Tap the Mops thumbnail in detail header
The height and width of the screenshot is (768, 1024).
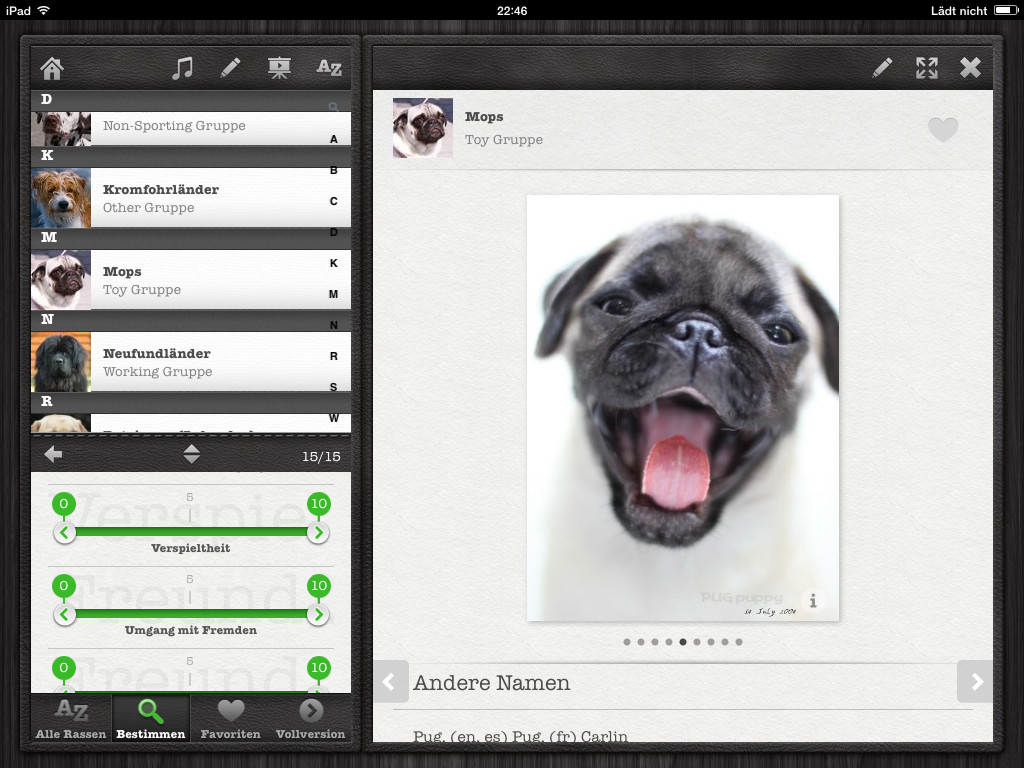(423, 128)
